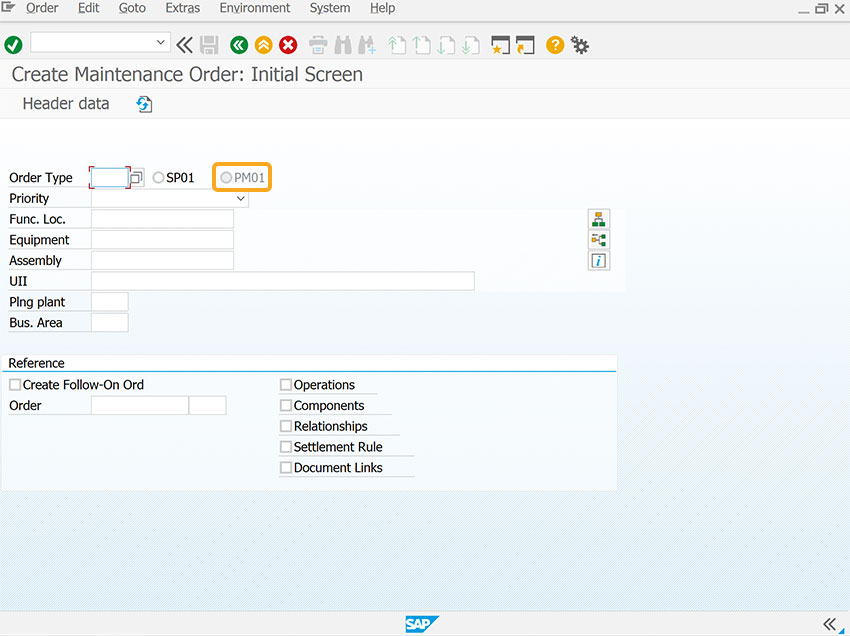Open the yellow Help question mark icon
Image resolution: width=850 pixels, height=636 pixels.
click(x=555, y=45)
